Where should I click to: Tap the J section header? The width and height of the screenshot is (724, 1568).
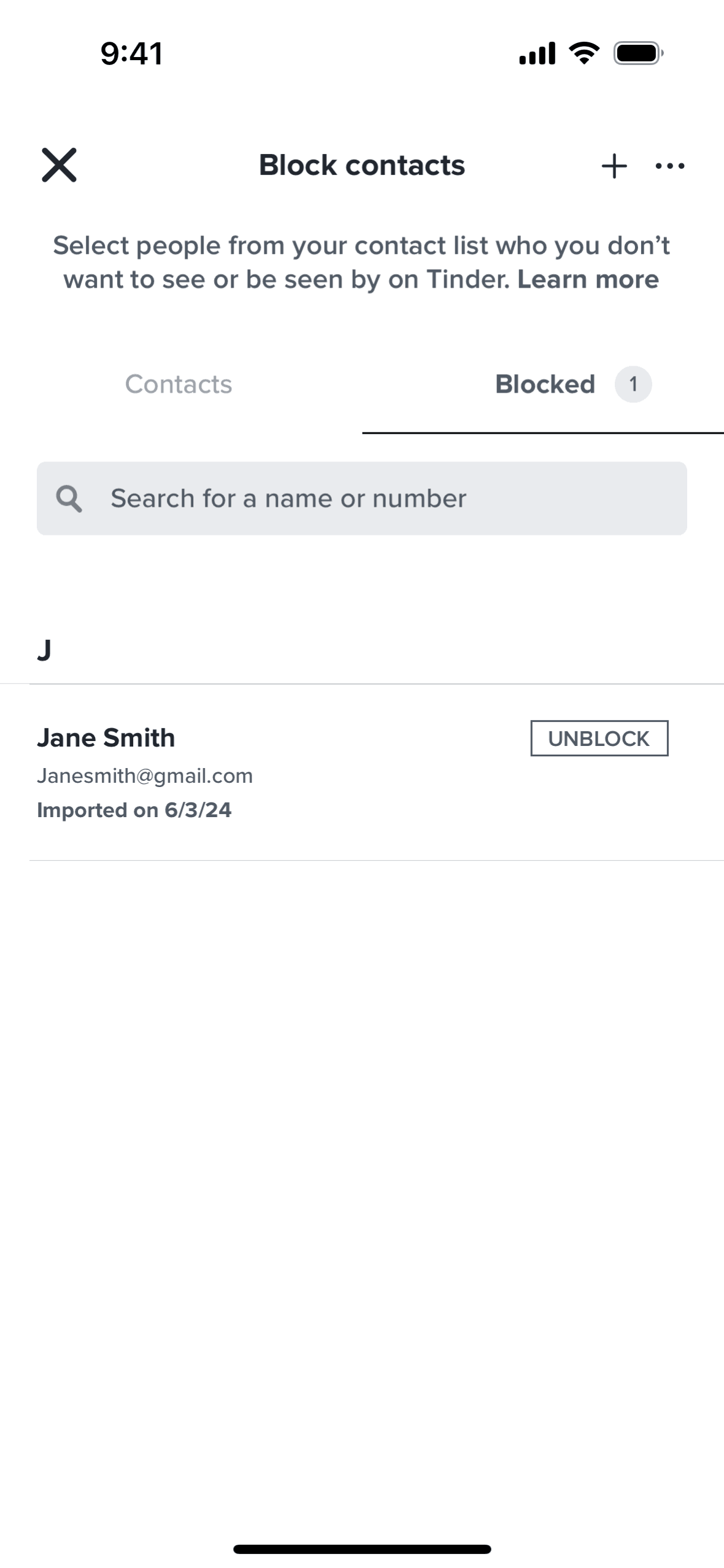click(44, 650)
